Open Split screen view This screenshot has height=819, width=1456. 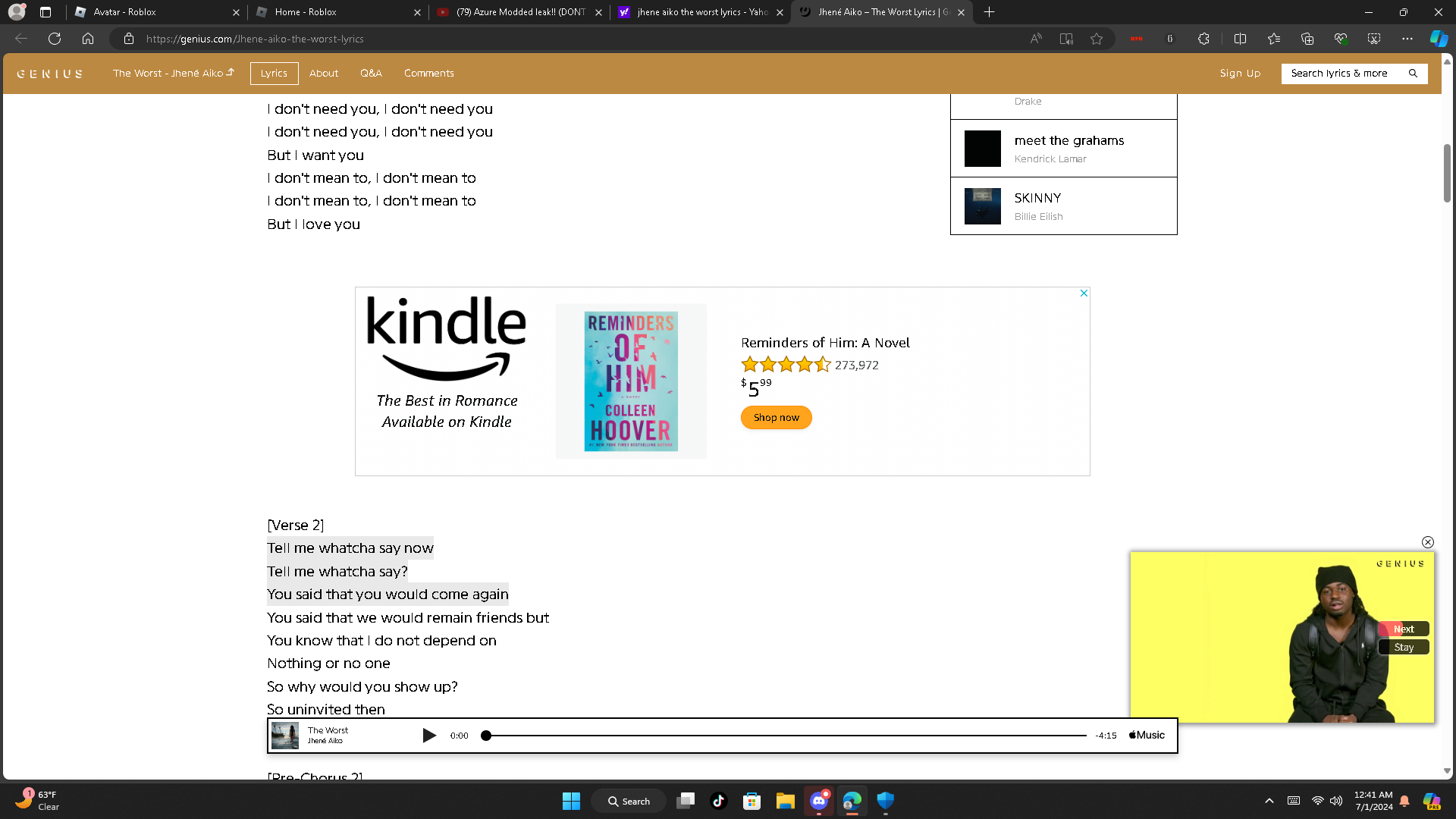click(x=1241, y=39)
